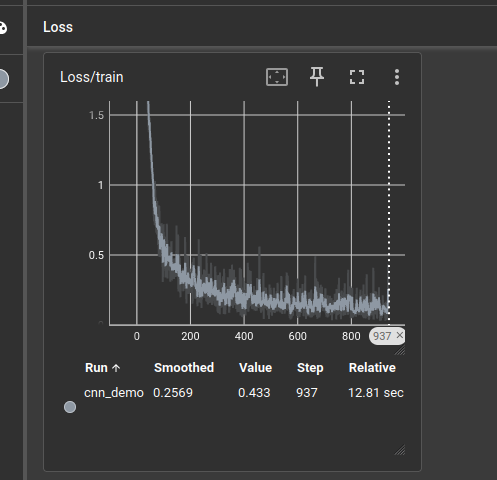The height and width of the screenshot is (480, 497).
Task: Collapse the Loss section header
Action: pyautogui.click(x=262, y=27)
